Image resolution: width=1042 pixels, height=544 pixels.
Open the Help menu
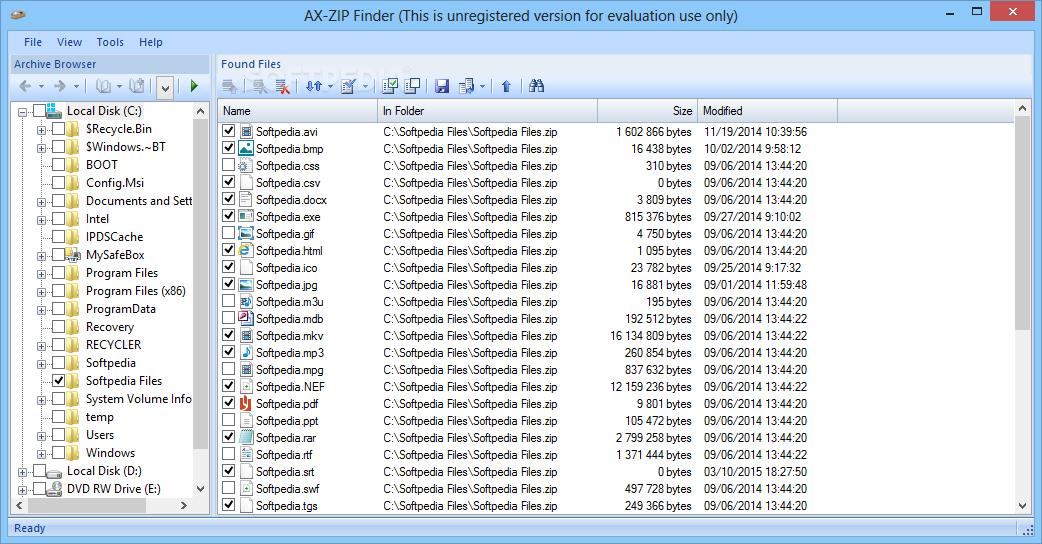point(151,42)
